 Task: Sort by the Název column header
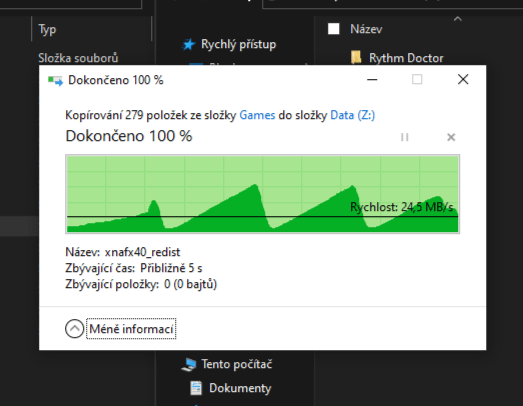tap(366, 29)
